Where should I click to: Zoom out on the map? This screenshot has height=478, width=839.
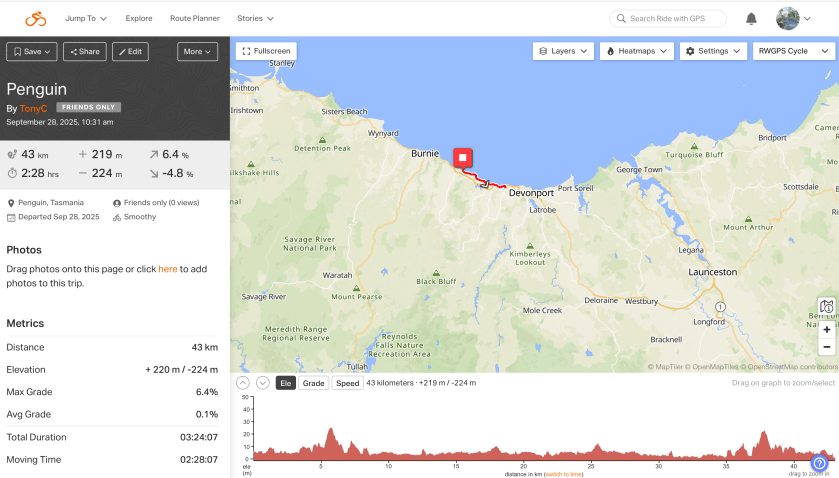(x=826, y=347)
